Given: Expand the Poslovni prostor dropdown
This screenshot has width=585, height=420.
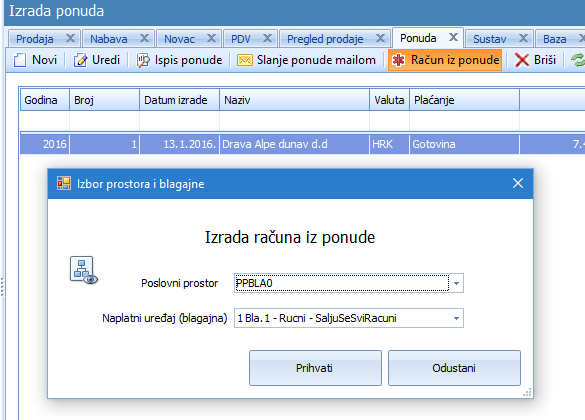Looking at the screenshot, I should point(456,283).
